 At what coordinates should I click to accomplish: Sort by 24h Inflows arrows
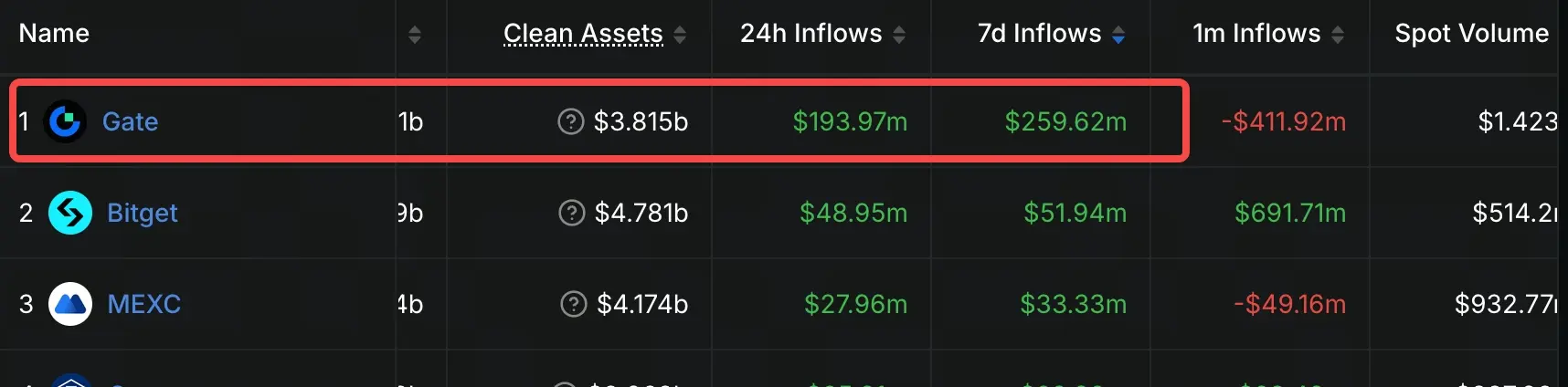pos(899,35)
